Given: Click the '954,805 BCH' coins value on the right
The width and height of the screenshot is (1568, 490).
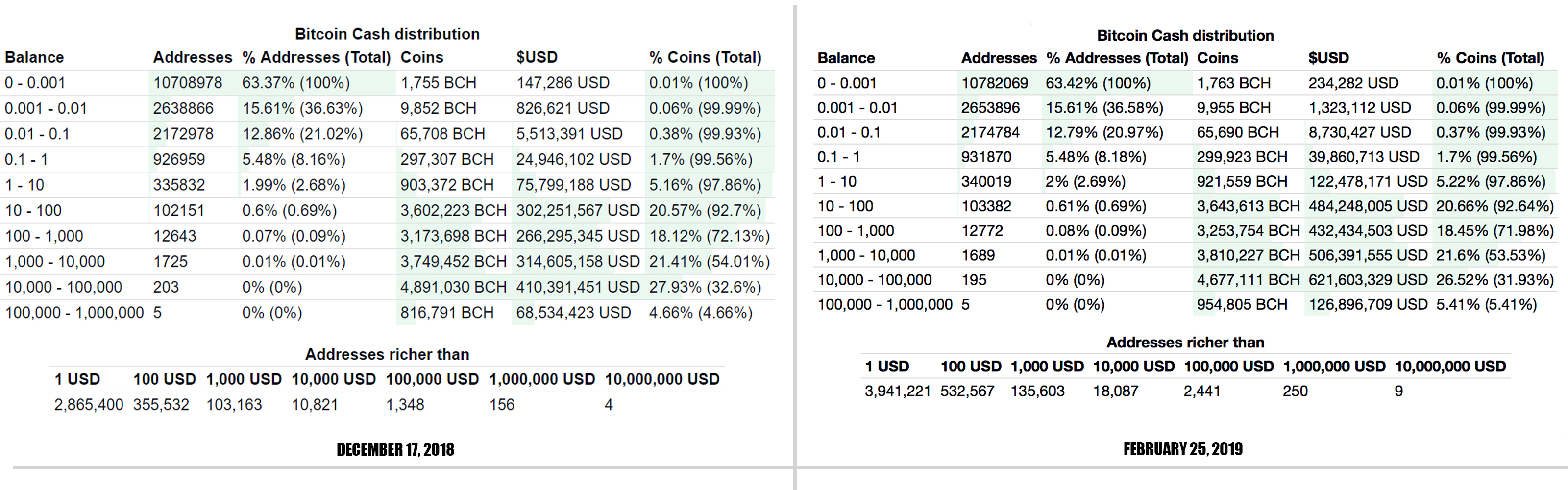Looking at the screenshot, I should [1242, 304].
